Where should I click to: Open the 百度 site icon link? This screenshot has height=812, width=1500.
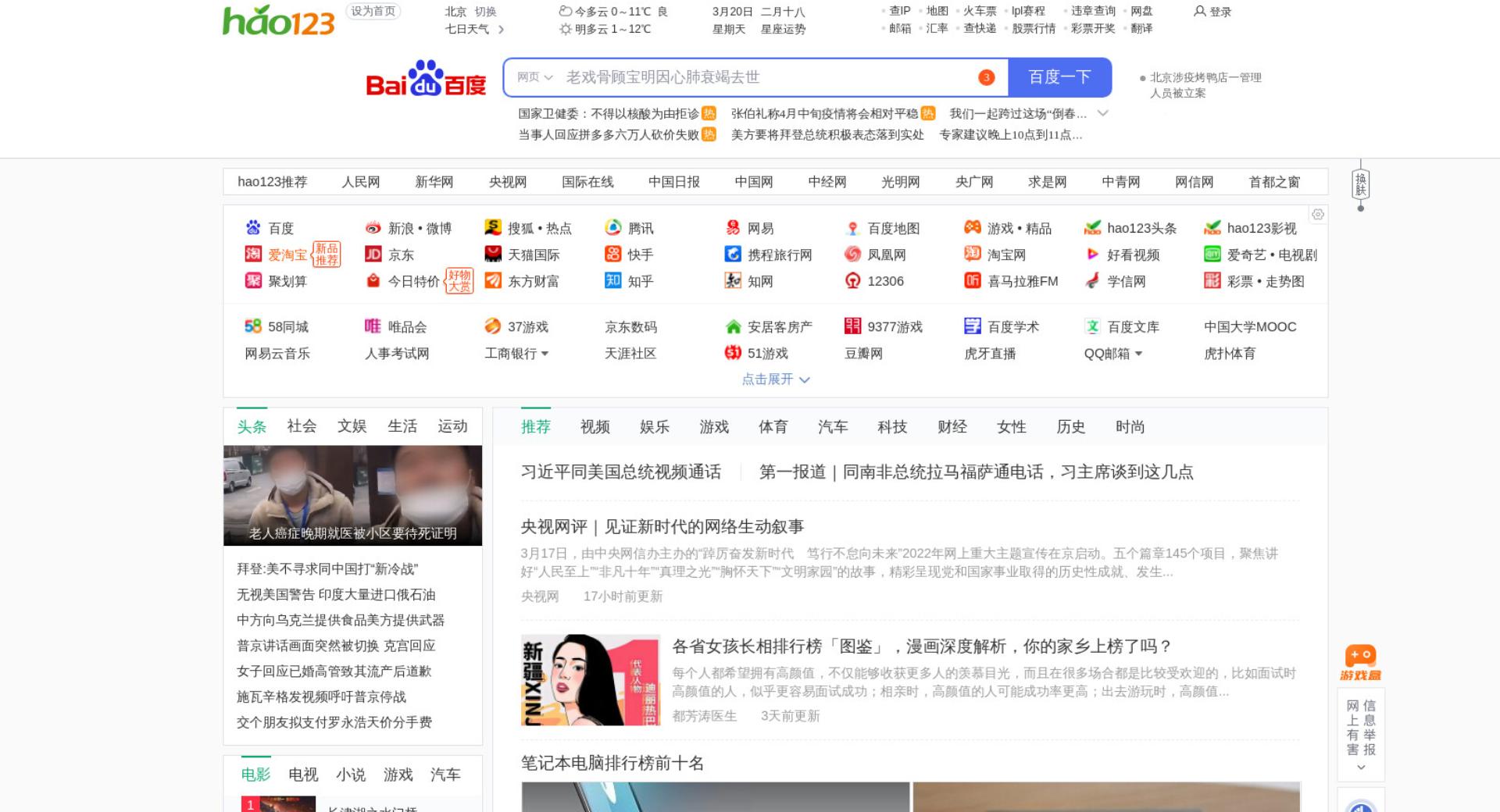pyautogui.click(x=253, y=228)
